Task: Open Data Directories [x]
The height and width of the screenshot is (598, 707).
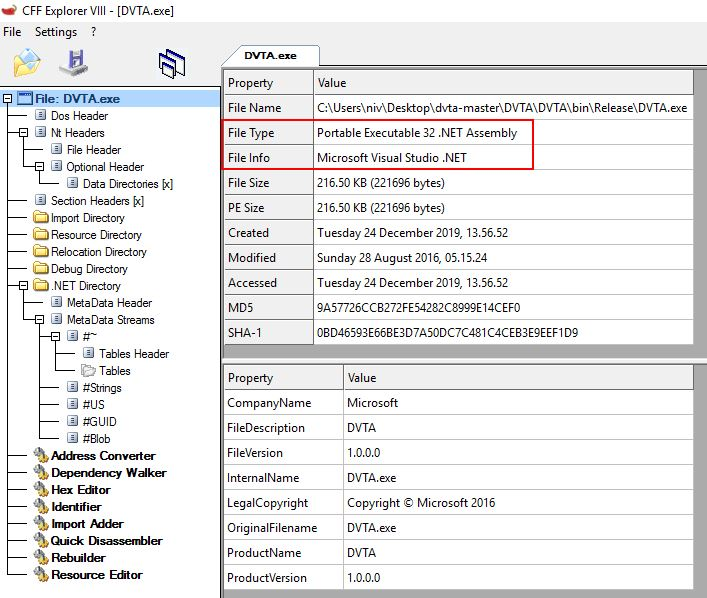Action: click(x=128, y=184)
